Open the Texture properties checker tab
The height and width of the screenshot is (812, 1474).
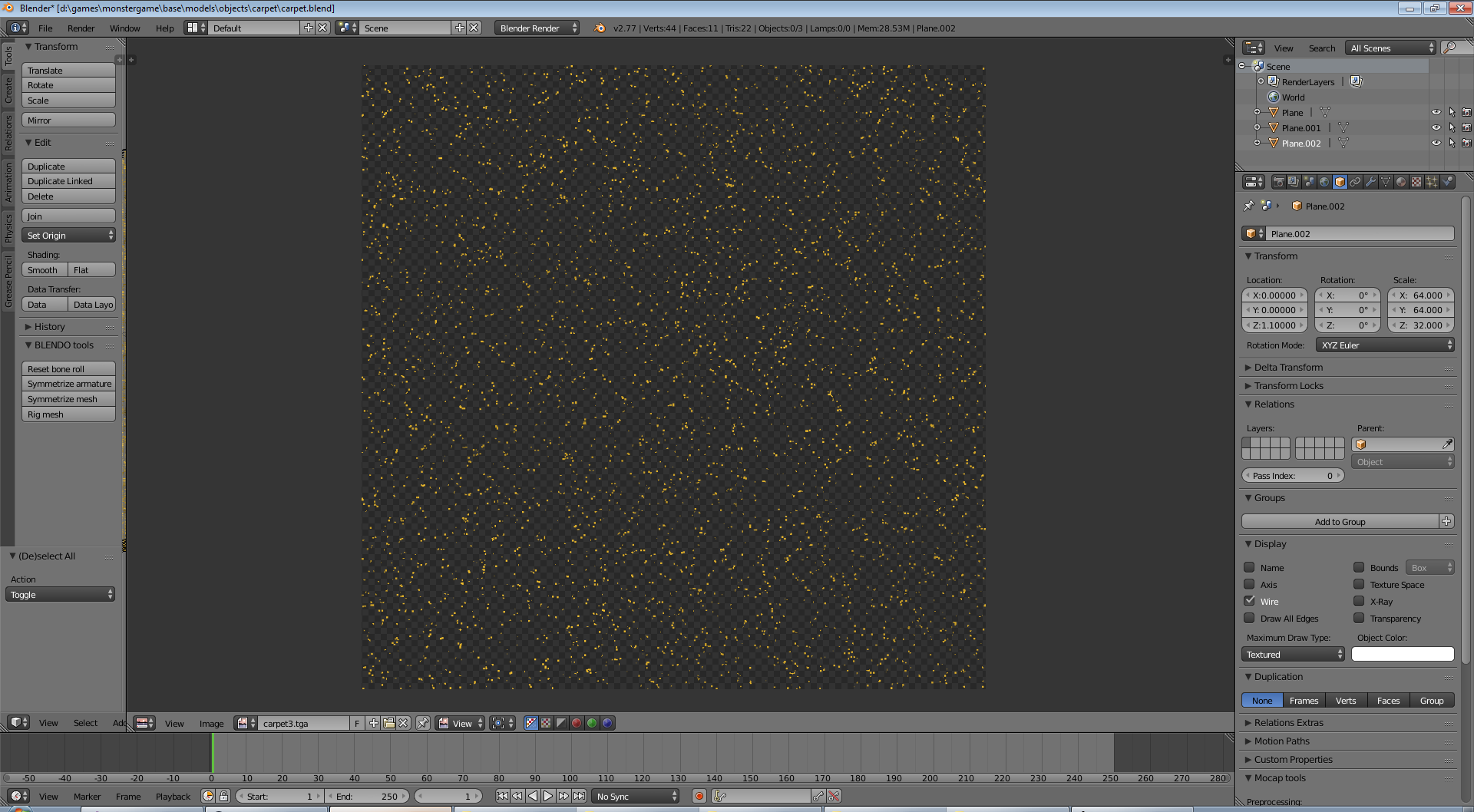pyautogui.click(x=1416, y=182)
